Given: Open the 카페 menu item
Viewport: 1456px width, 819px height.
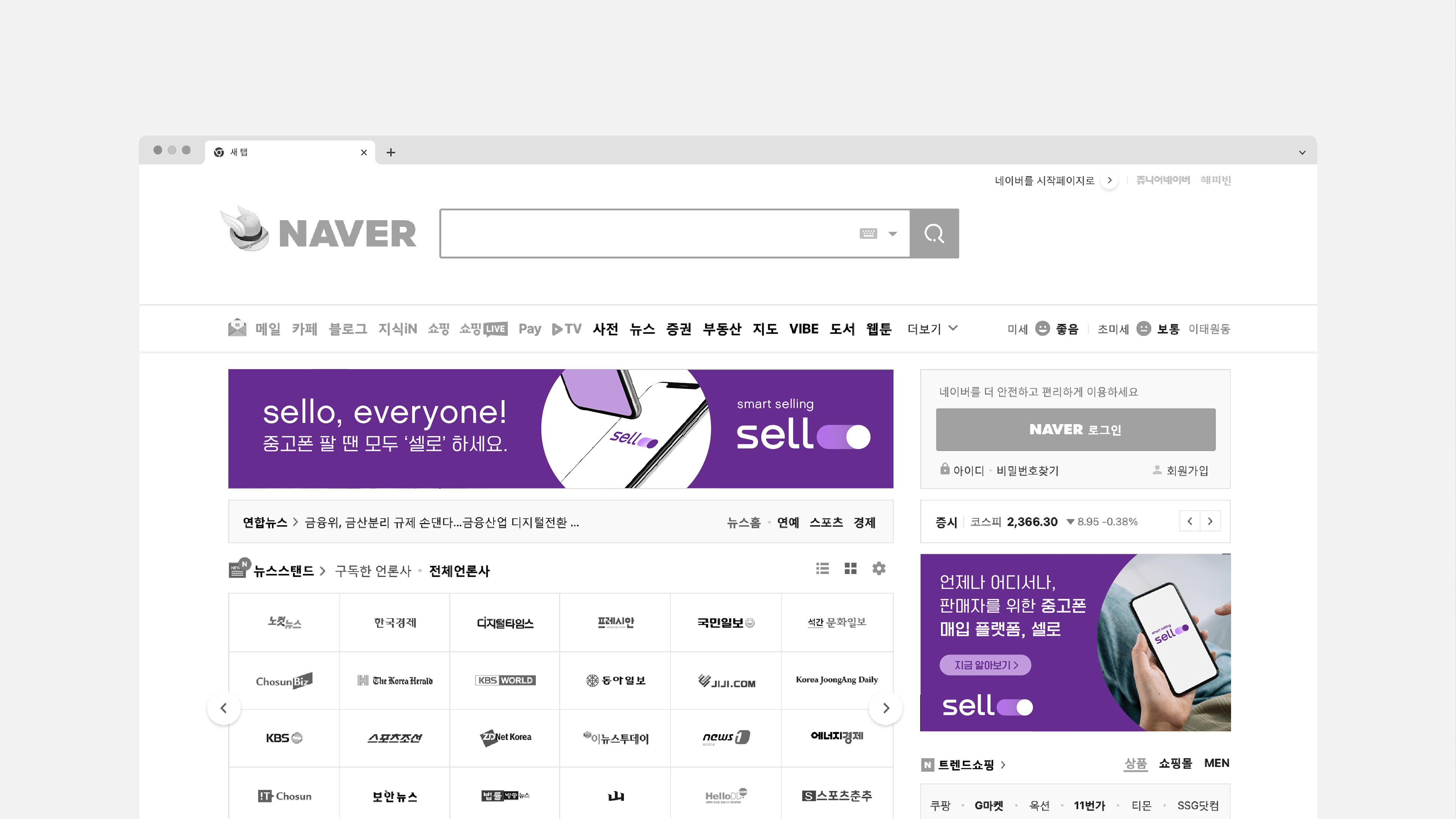Looking at the screenshot, I should [304, 329].
